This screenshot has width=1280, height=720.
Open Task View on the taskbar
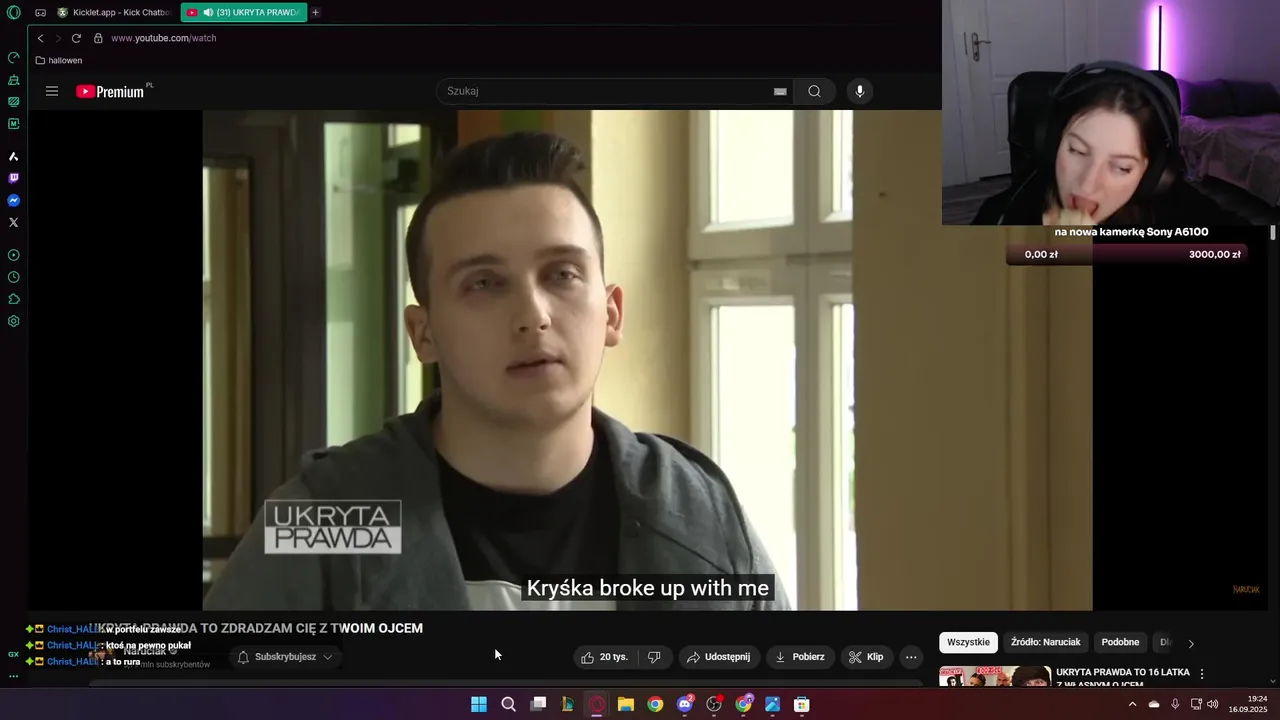[x=538, y=704]
